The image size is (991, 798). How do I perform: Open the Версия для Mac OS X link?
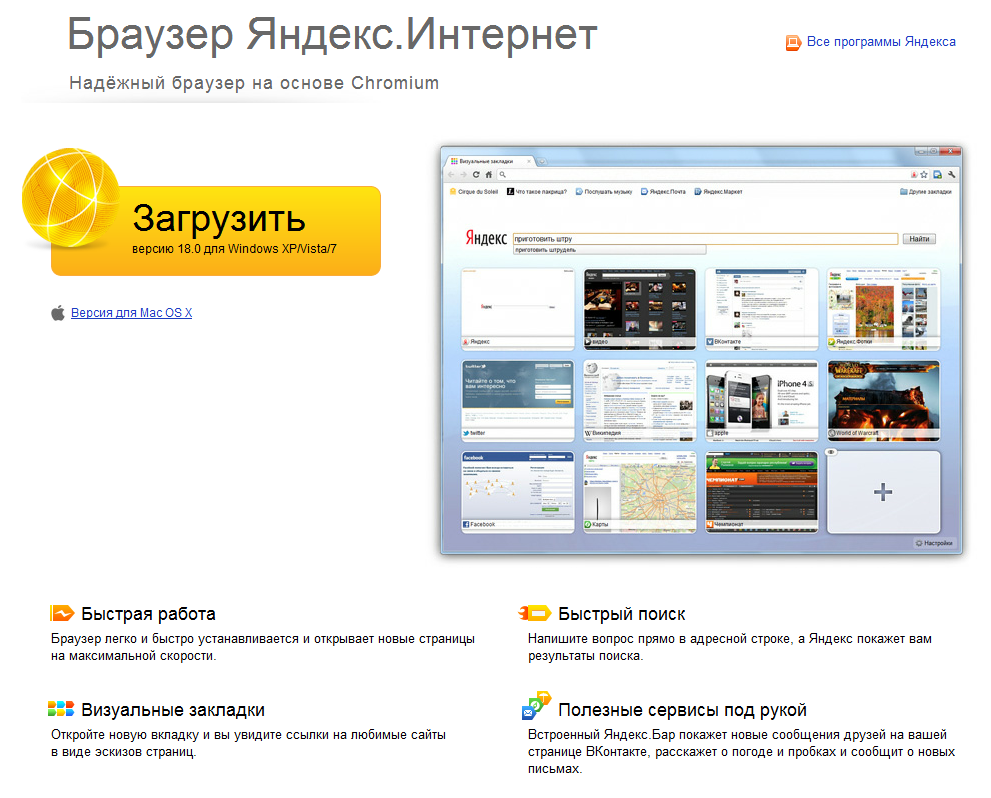pos(131,313)
